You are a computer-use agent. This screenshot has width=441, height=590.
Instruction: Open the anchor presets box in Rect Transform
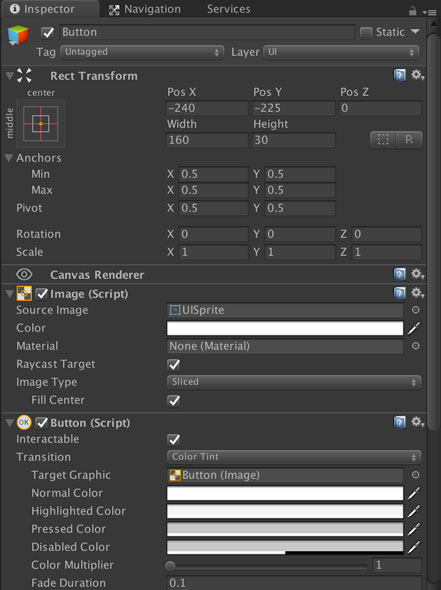(x=41, y=123)
